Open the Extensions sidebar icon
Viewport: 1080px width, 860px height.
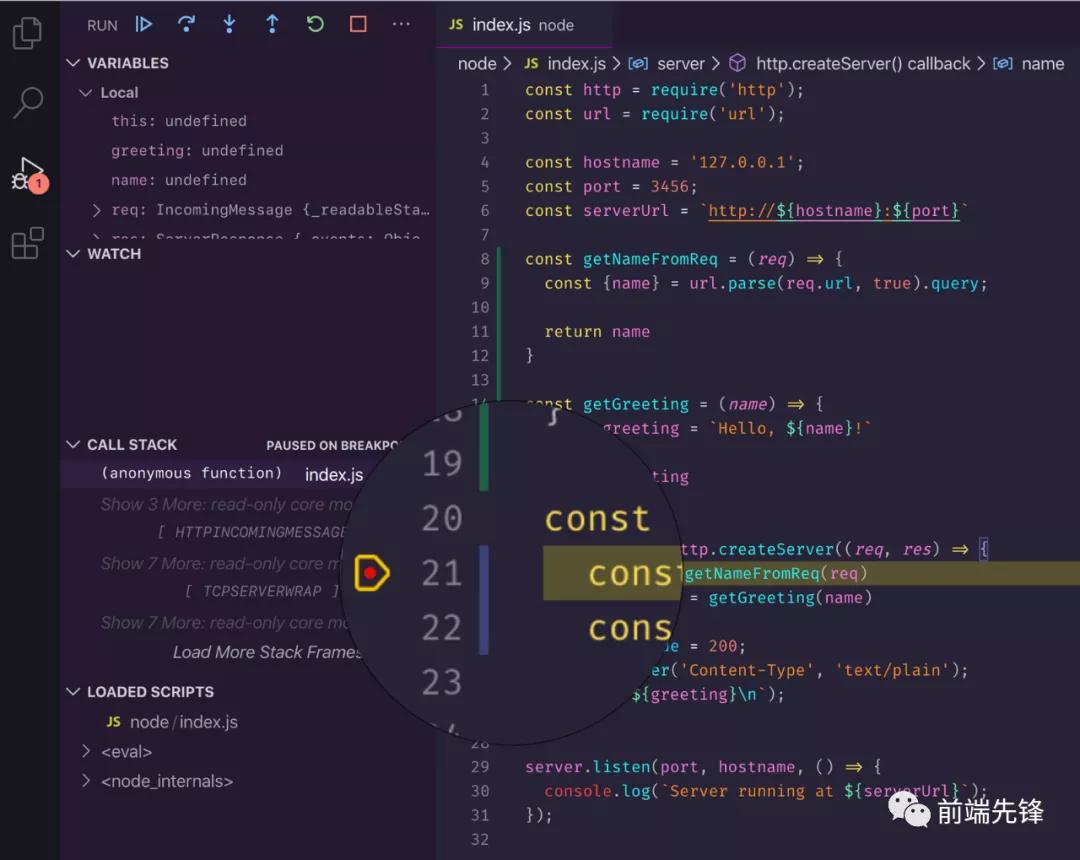(x=28, y=240)
